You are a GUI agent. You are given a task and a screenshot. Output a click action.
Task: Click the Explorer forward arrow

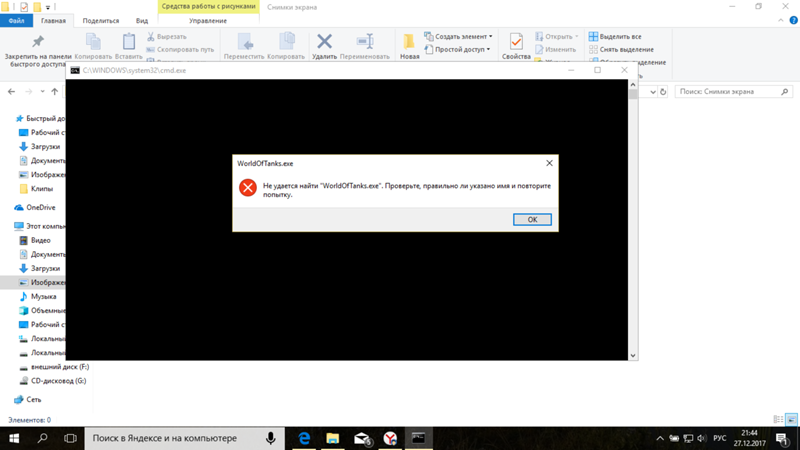[29, 92]
